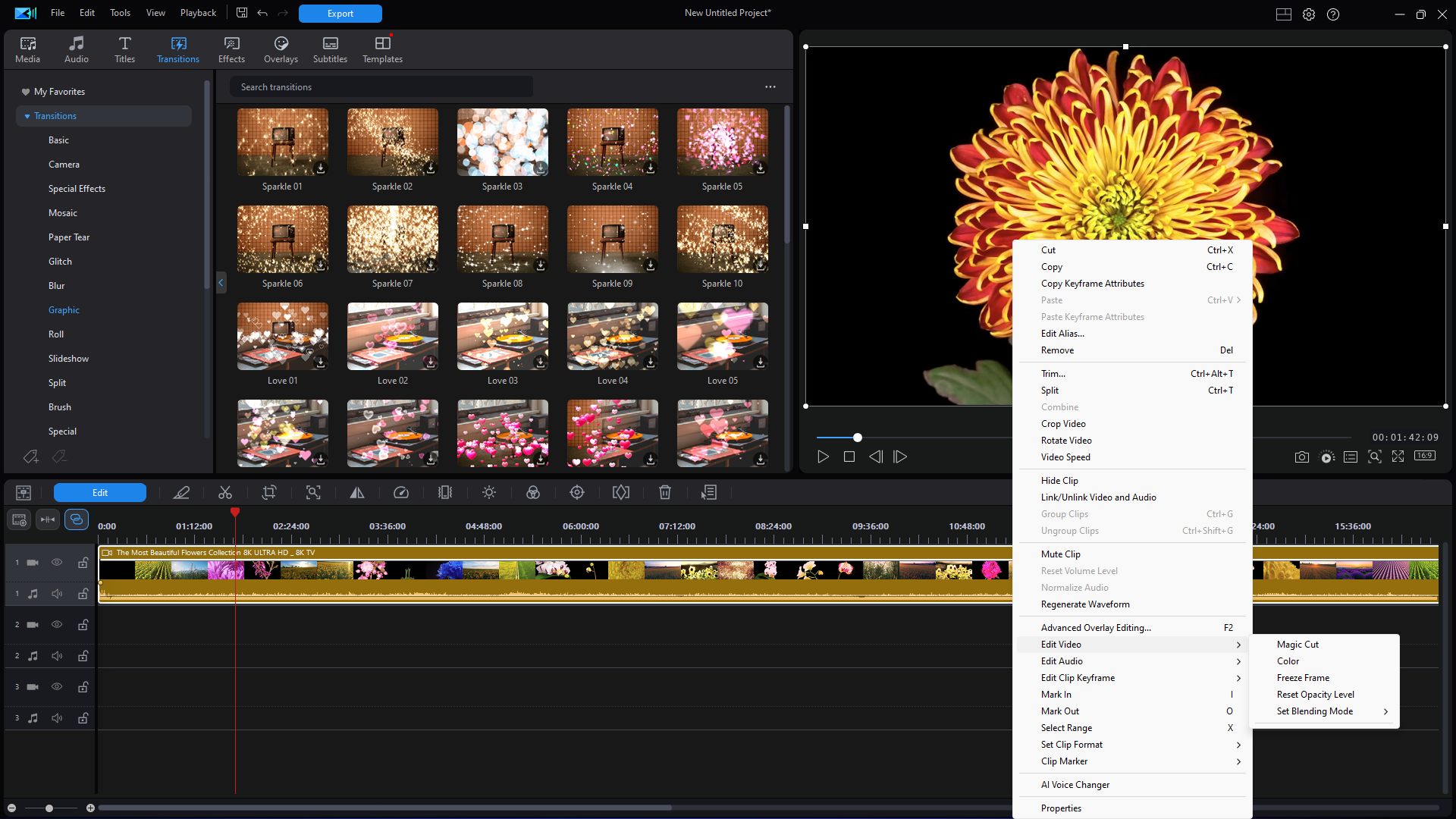
Task: Select the crop tool in timeline toolbar
Action: [269, 493]
